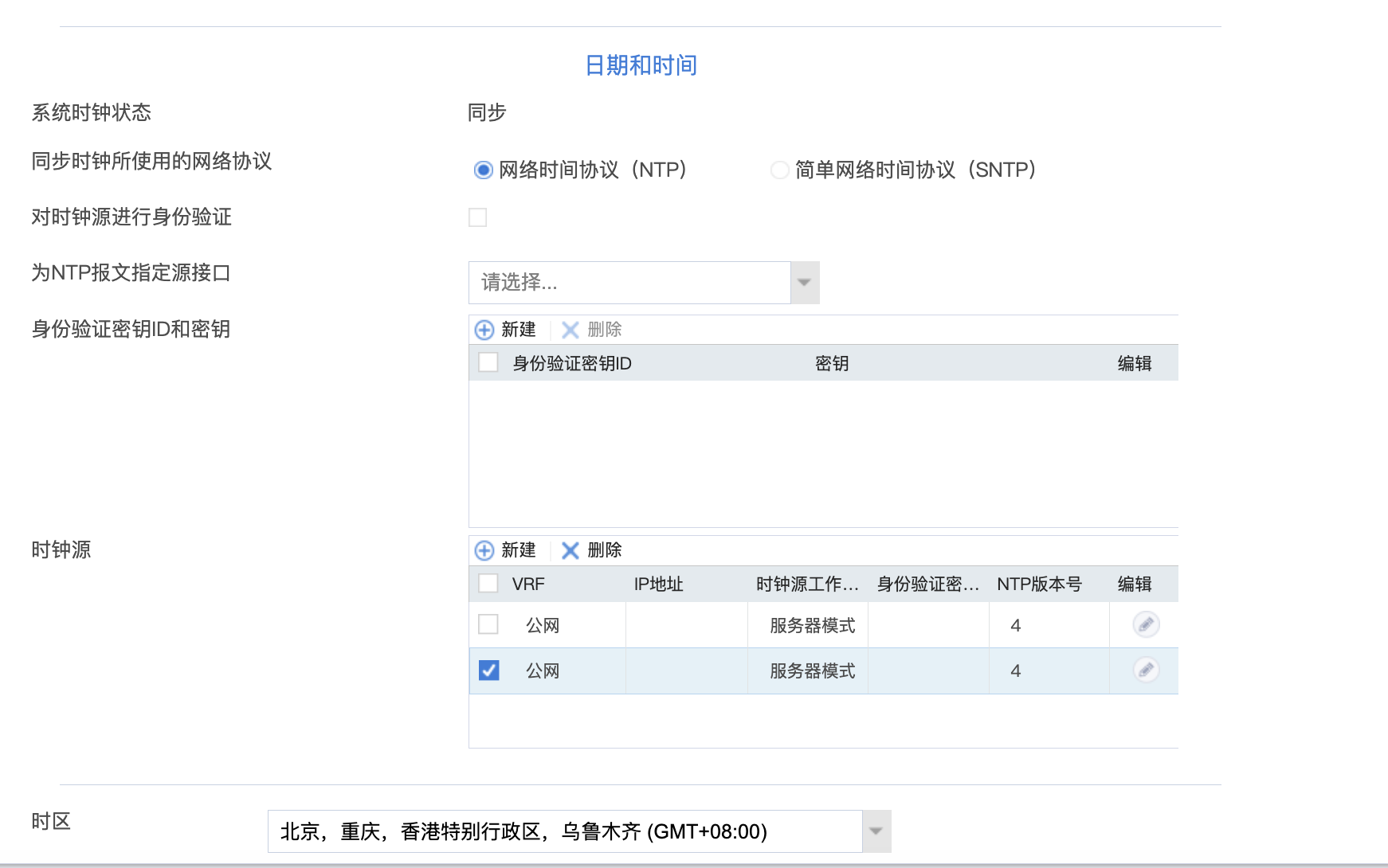Click plus icon to add a clock source

484,550
